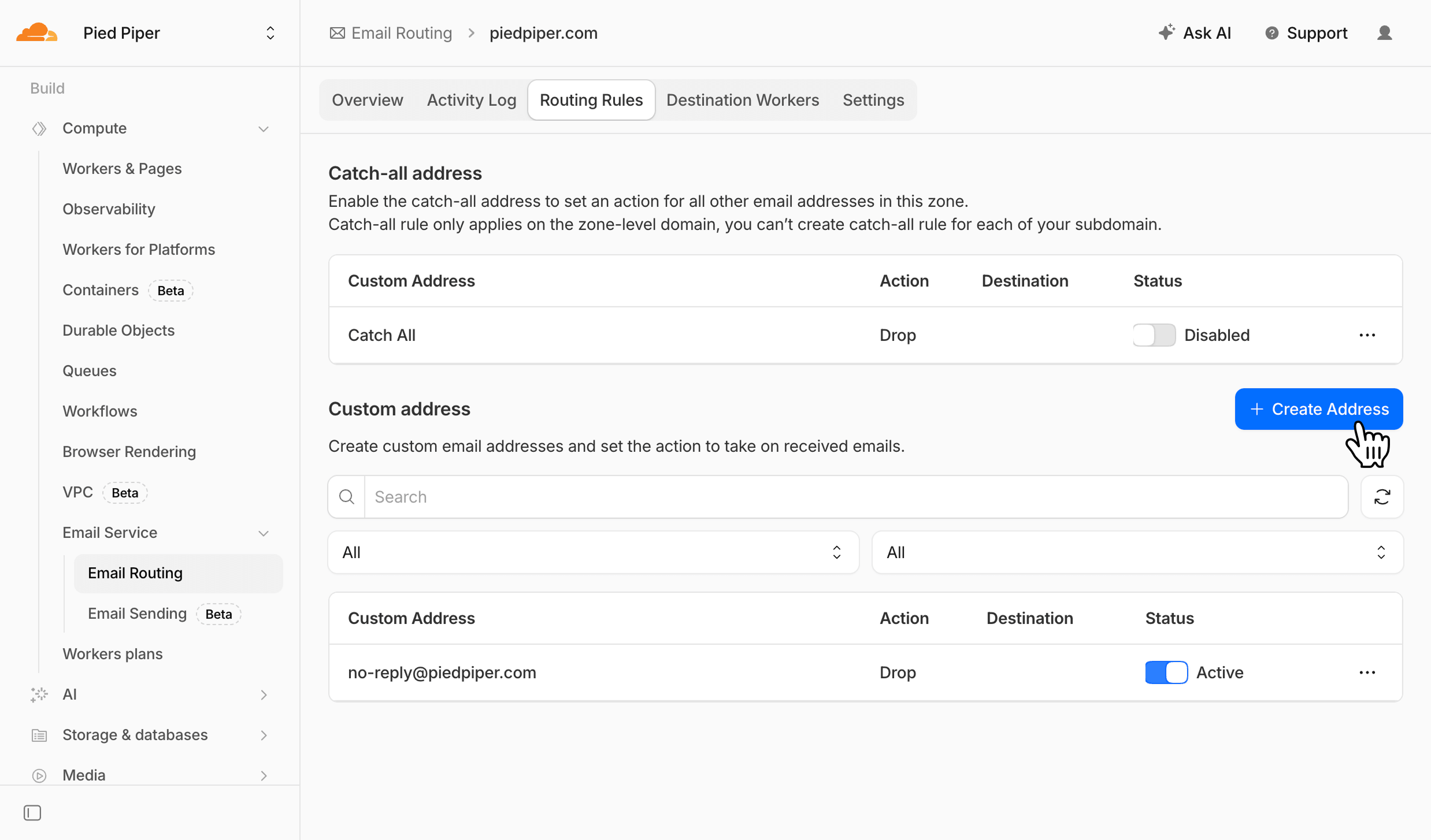This screenshot has height=840, width=1431.
Task: Open three-dot menu for no-reply@piedpiper.com
Action: pos(1367,672)
